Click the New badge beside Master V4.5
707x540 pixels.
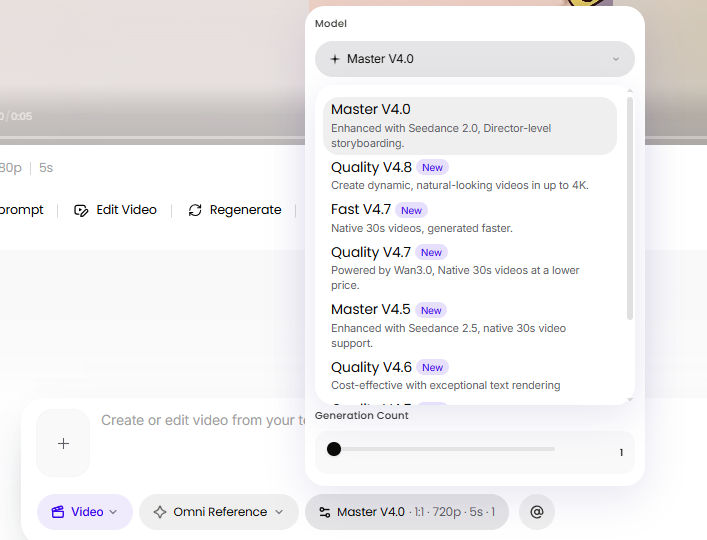(x=431, y=311)
